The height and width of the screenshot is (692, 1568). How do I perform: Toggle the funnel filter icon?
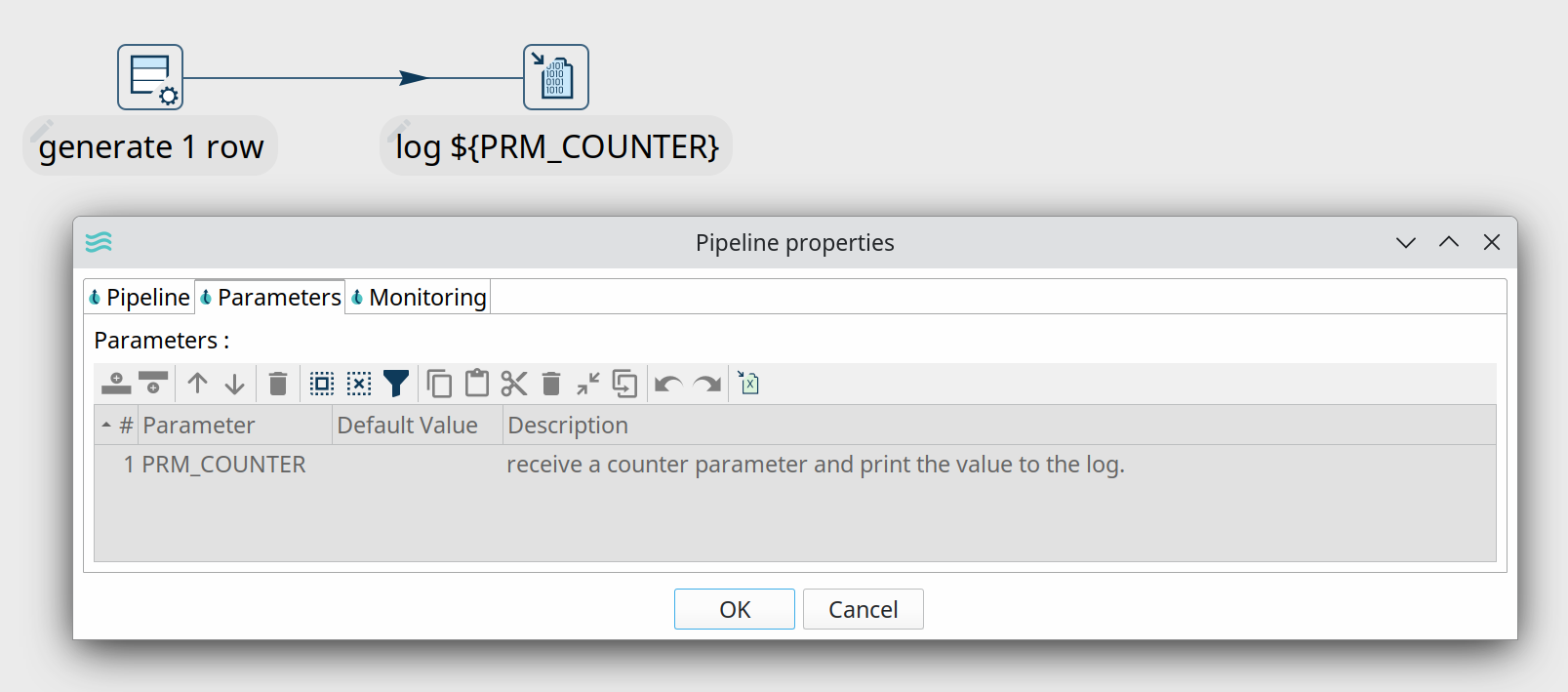click(396, 384)
